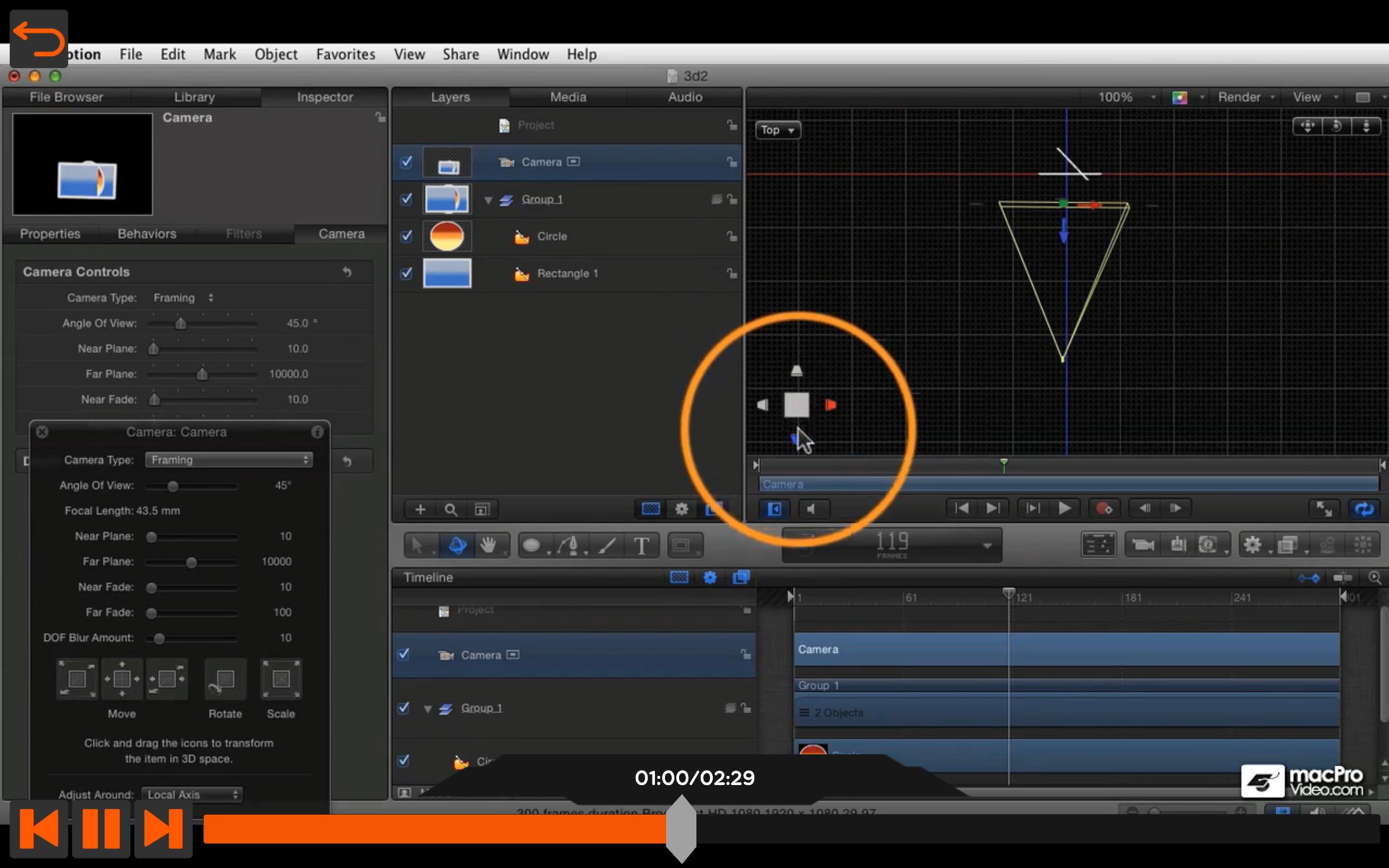Open Camera Type Framing dropdown in HUD
The image size is (1389, 868).
(229, 460)
